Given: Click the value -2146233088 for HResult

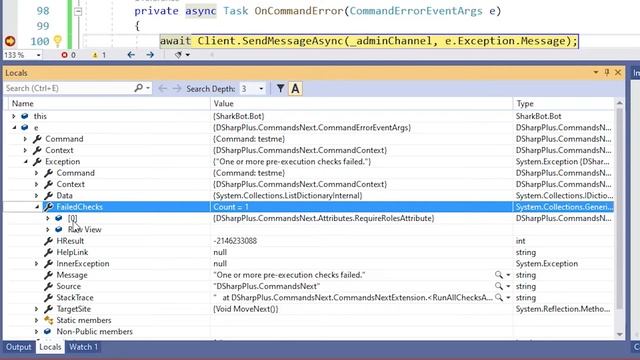Looking at the screenshot, I should pyautogui.click(x=235, y=241).
